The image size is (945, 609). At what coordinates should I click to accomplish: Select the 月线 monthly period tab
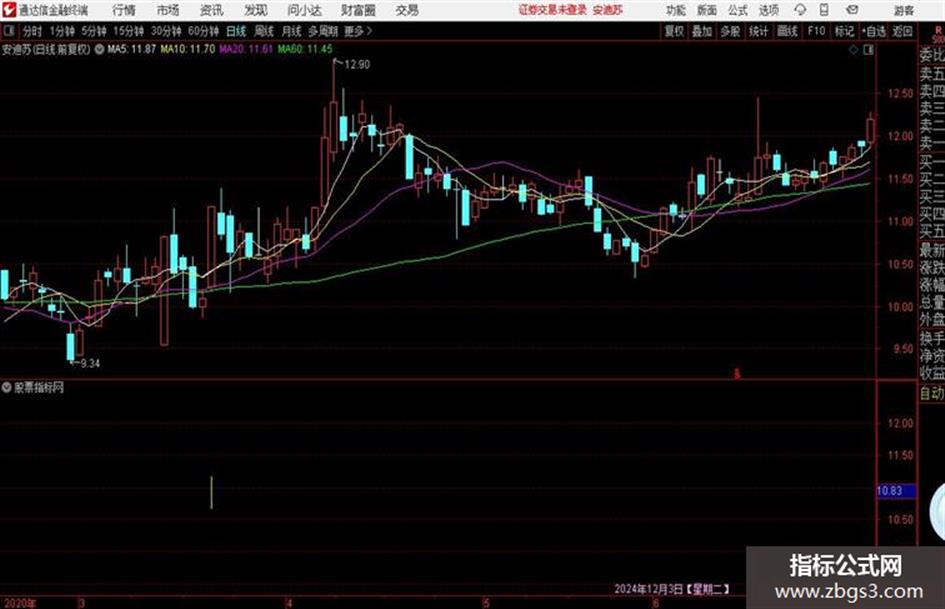pos(292,31)
